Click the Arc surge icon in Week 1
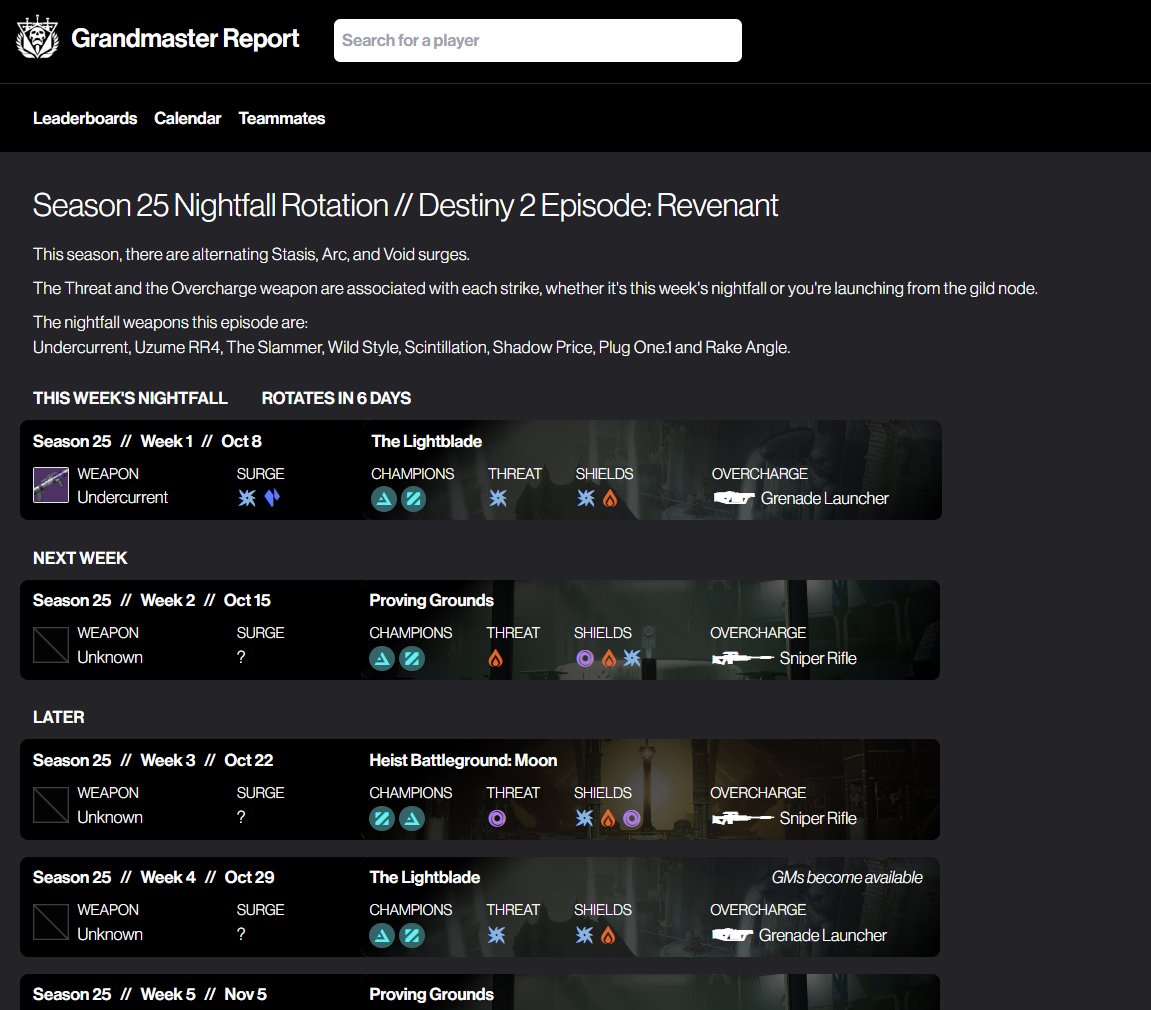The width and height of the screenshot is (1151, 1010). click(272, 498)
